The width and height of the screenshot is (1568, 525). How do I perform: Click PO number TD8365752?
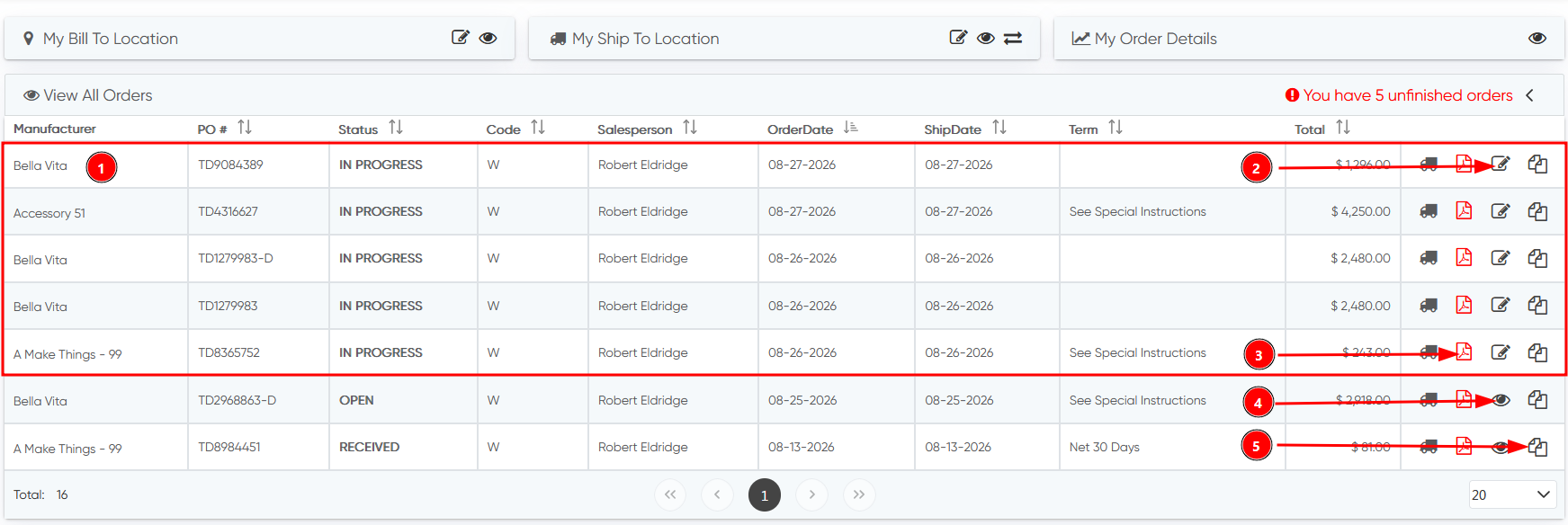(x=228, y=352)
